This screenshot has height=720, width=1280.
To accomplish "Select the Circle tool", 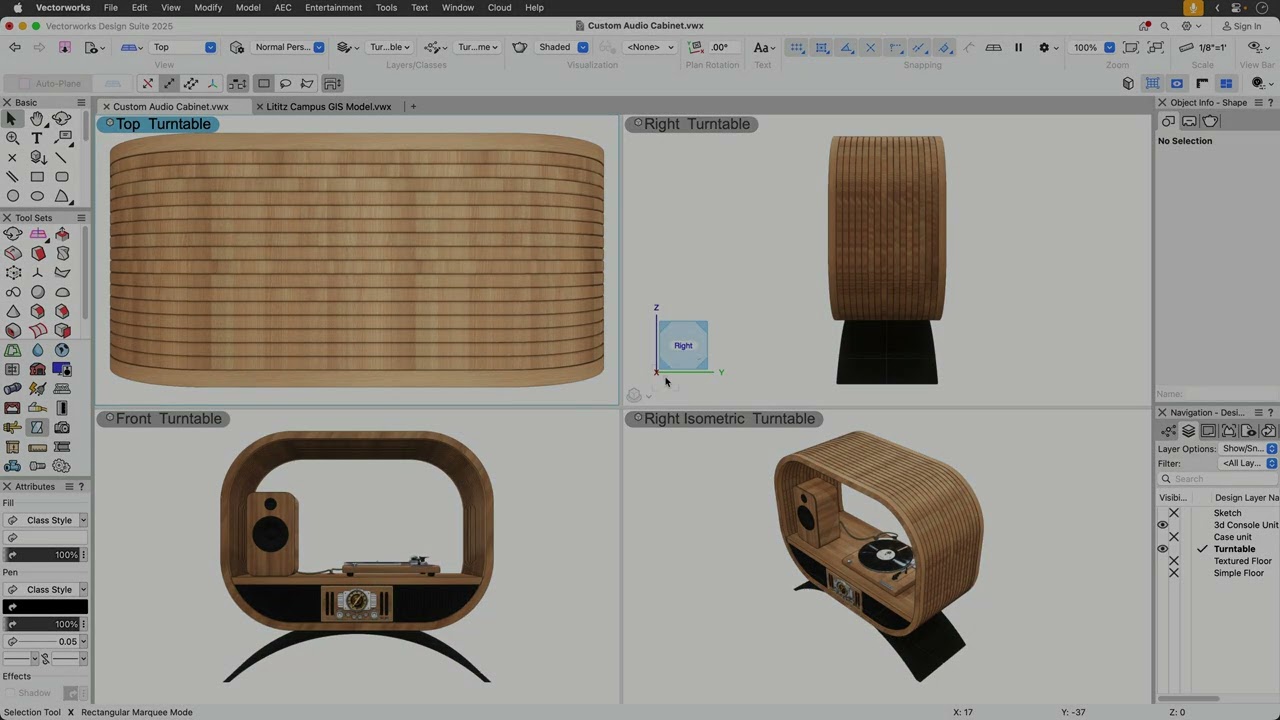I will click(x=12, y=196).
